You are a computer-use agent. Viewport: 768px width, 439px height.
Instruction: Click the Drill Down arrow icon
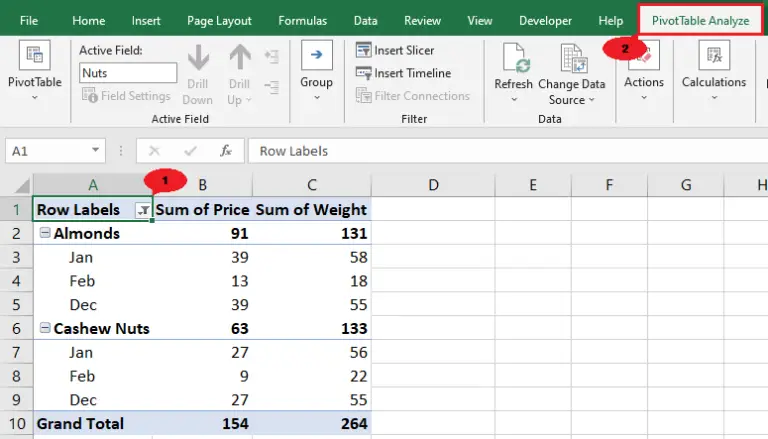[x=198, y=58]
